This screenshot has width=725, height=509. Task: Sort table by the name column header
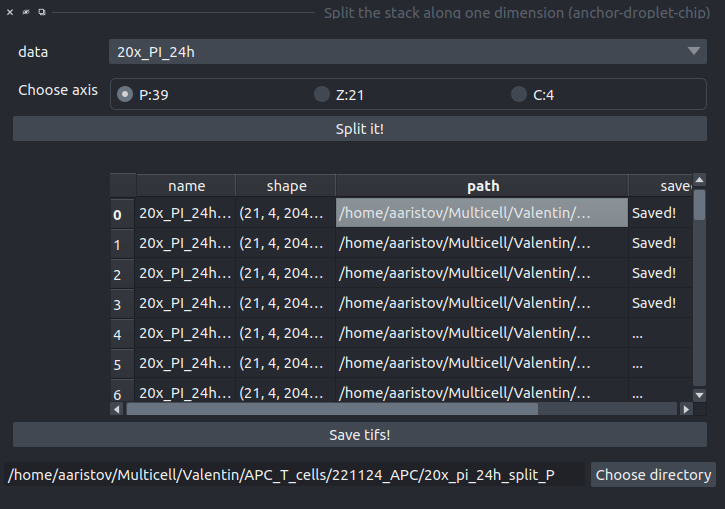tap(186, 186)
